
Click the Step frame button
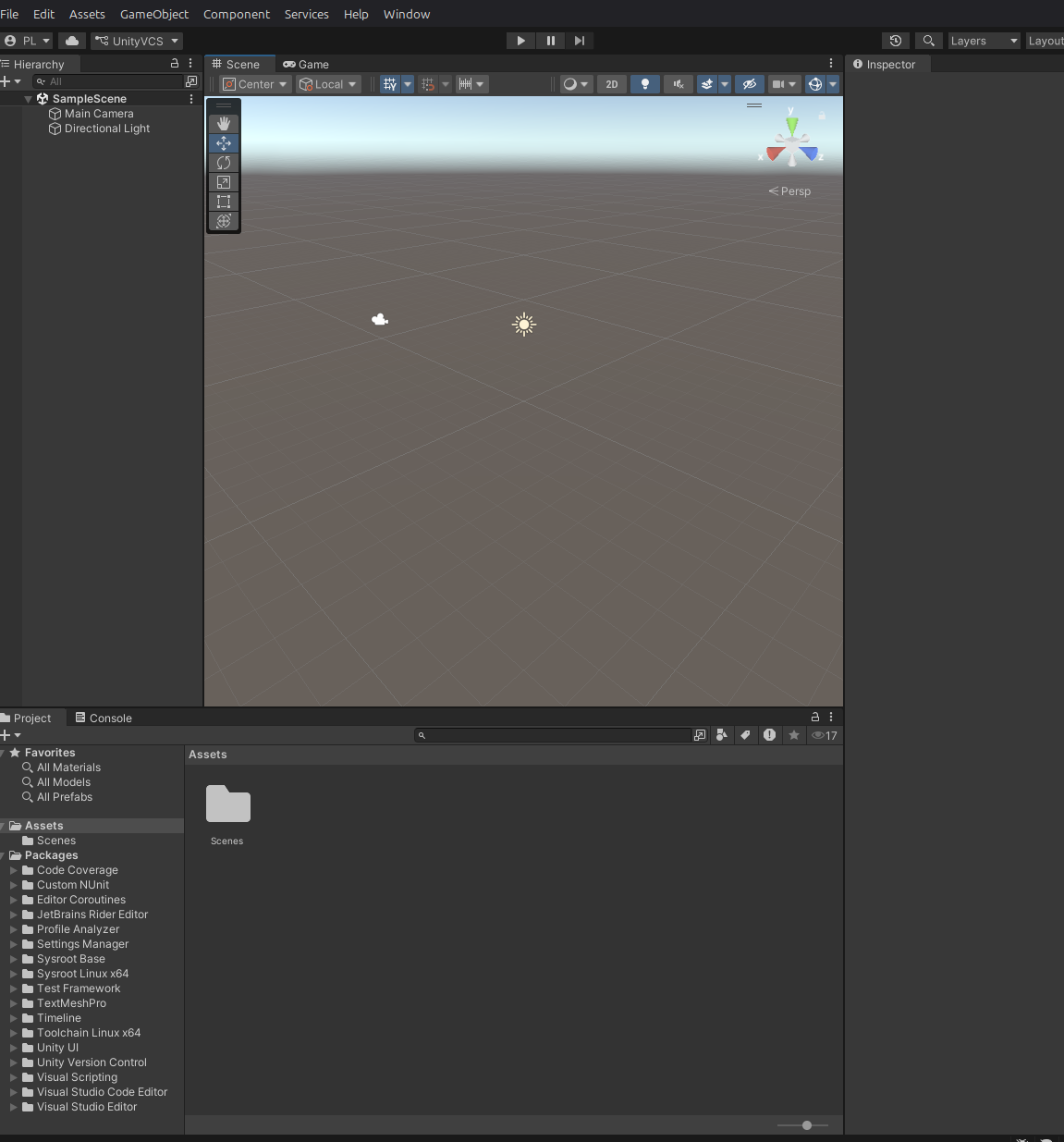580,41
